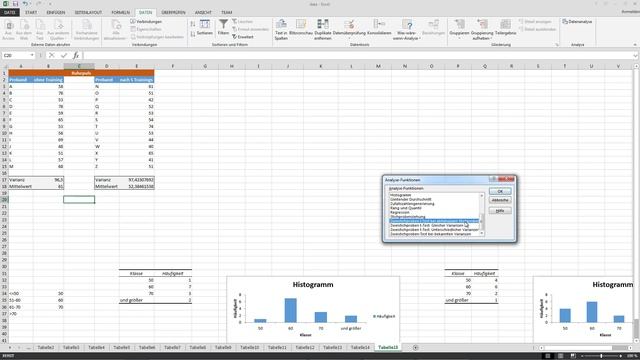
Task: Switch to sheet tab Tabelle10
Action: click(249, 347)
